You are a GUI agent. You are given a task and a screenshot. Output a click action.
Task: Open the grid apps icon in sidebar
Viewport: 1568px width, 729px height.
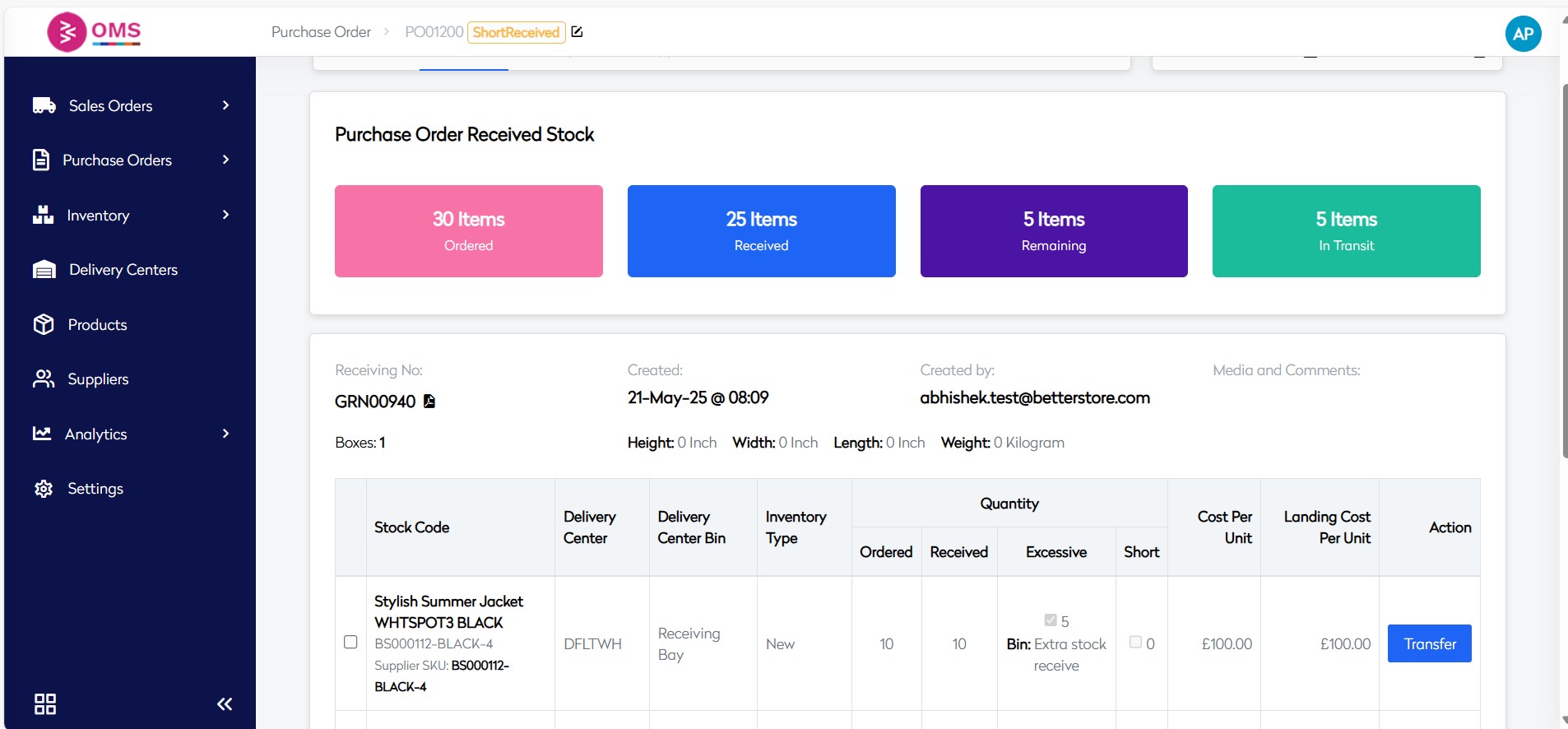[x=45, y=703]
